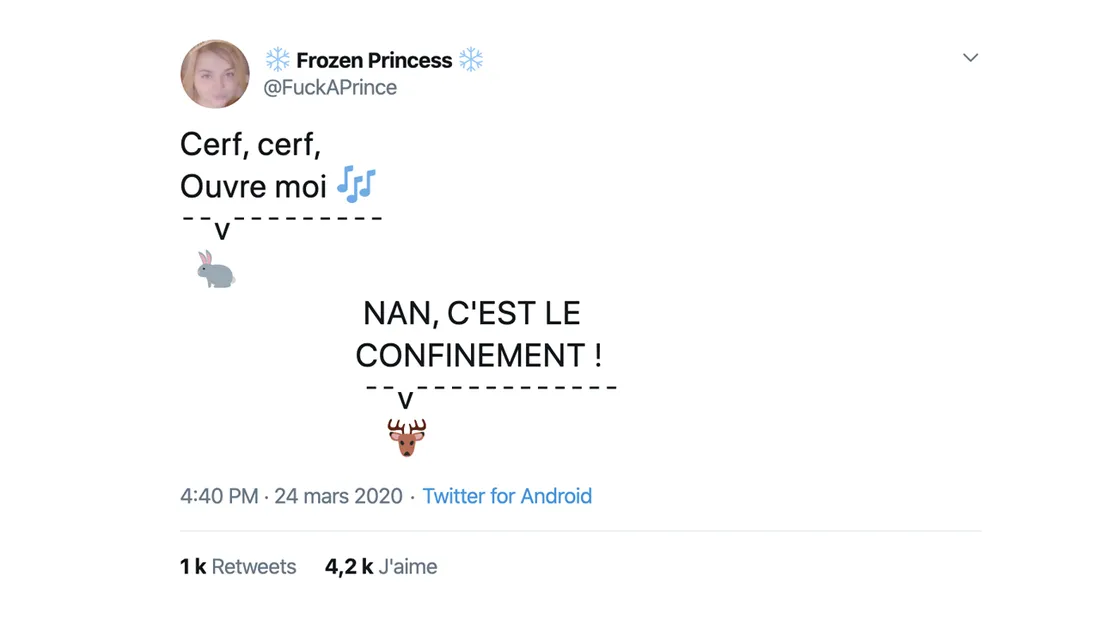Open the tweet options chevron menu

click(970, 58)
